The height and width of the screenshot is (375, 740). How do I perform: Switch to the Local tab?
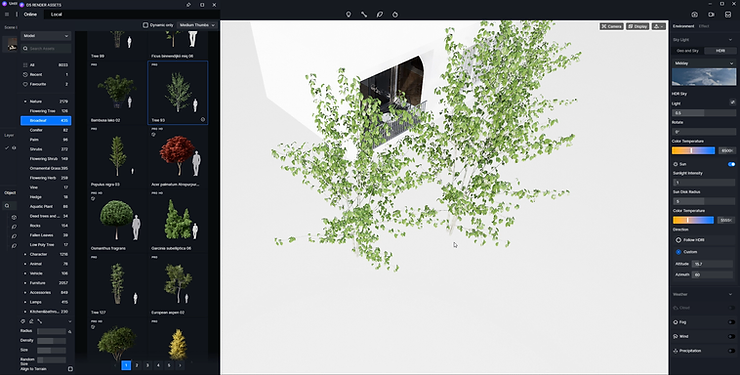pyautogui.click(x=56, y=14)
